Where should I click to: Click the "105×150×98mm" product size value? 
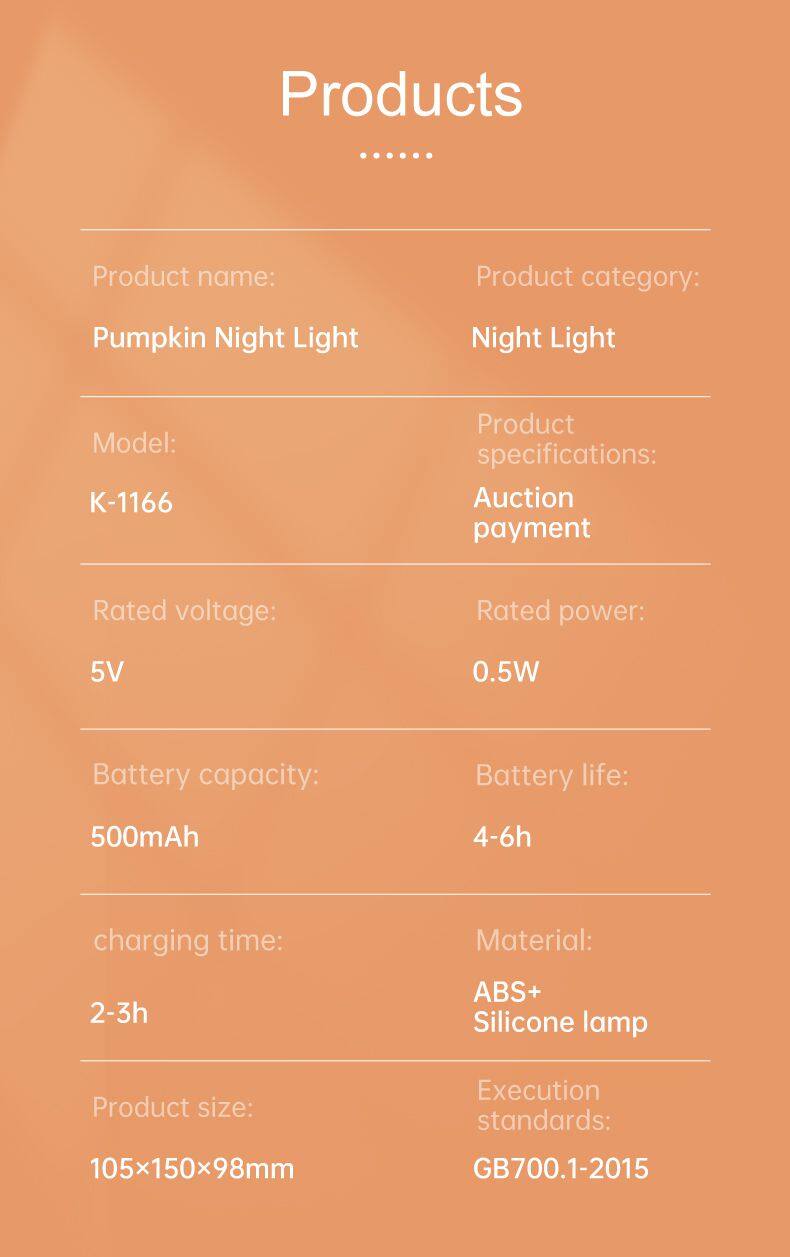[x=192, y=1168]
